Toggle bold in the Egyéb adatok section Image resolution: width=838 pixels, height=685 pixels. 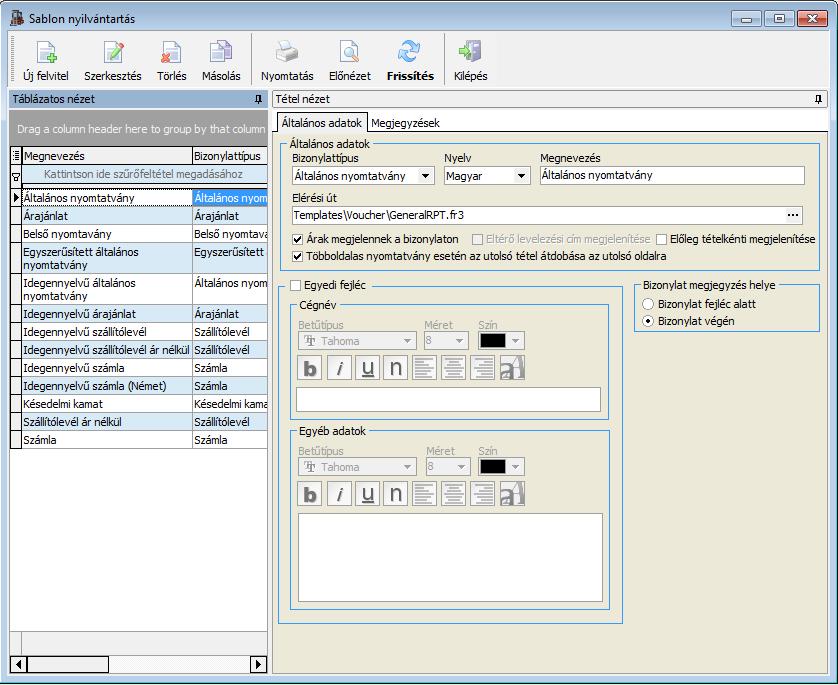pos(310,494)
